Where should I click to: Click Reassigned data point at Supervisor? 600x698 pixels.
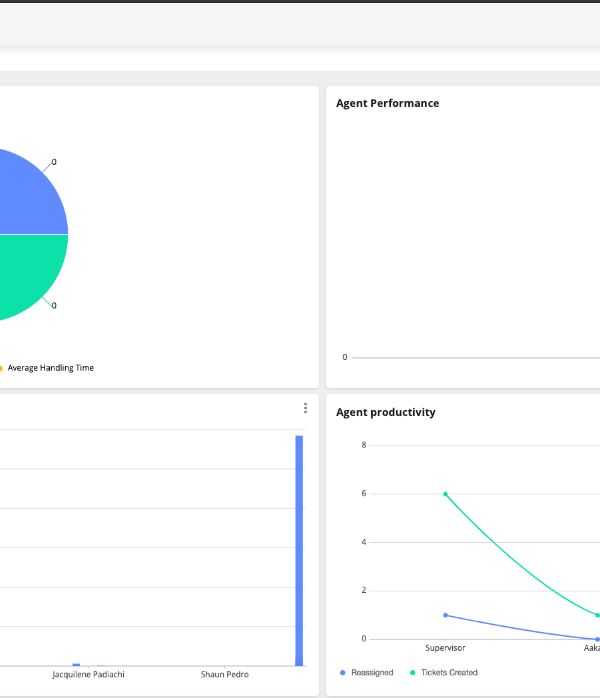click(x=446, y=615)
